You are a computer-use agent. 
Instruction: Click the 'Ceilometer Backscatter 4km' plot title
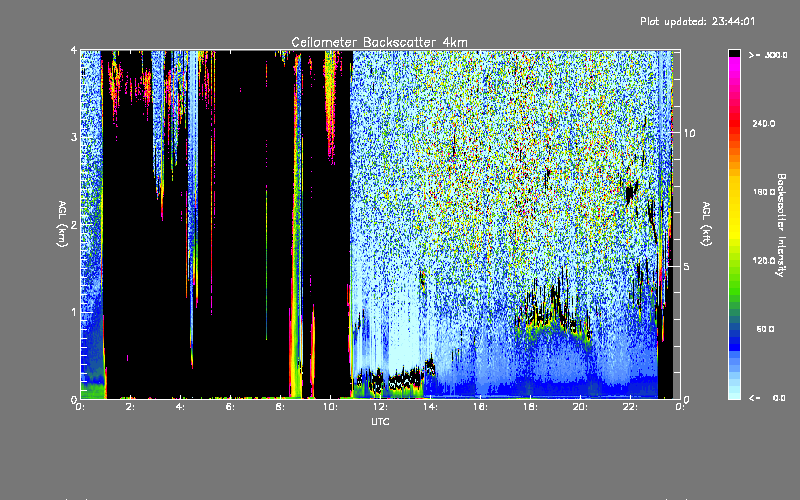coord(379,42)
